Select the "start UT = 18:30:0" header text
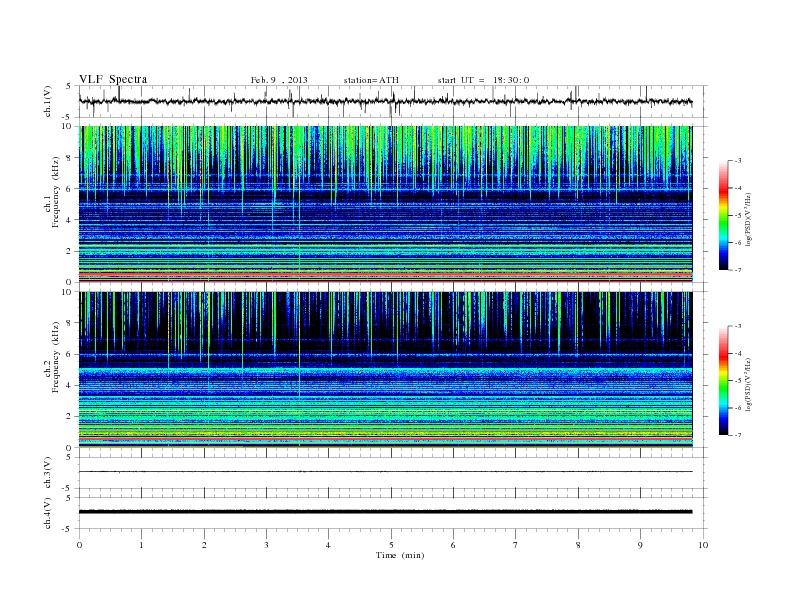Image resolution: width=792 pixels, height=612 pixels. (483, 80)
